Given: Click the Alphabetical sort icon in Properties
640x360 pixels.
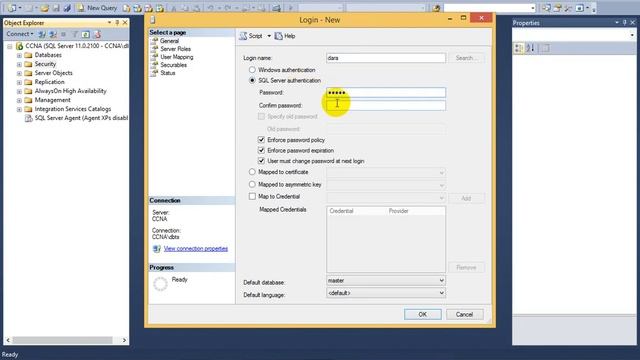Looking at the screenshot, I should [x=530, y=48].
